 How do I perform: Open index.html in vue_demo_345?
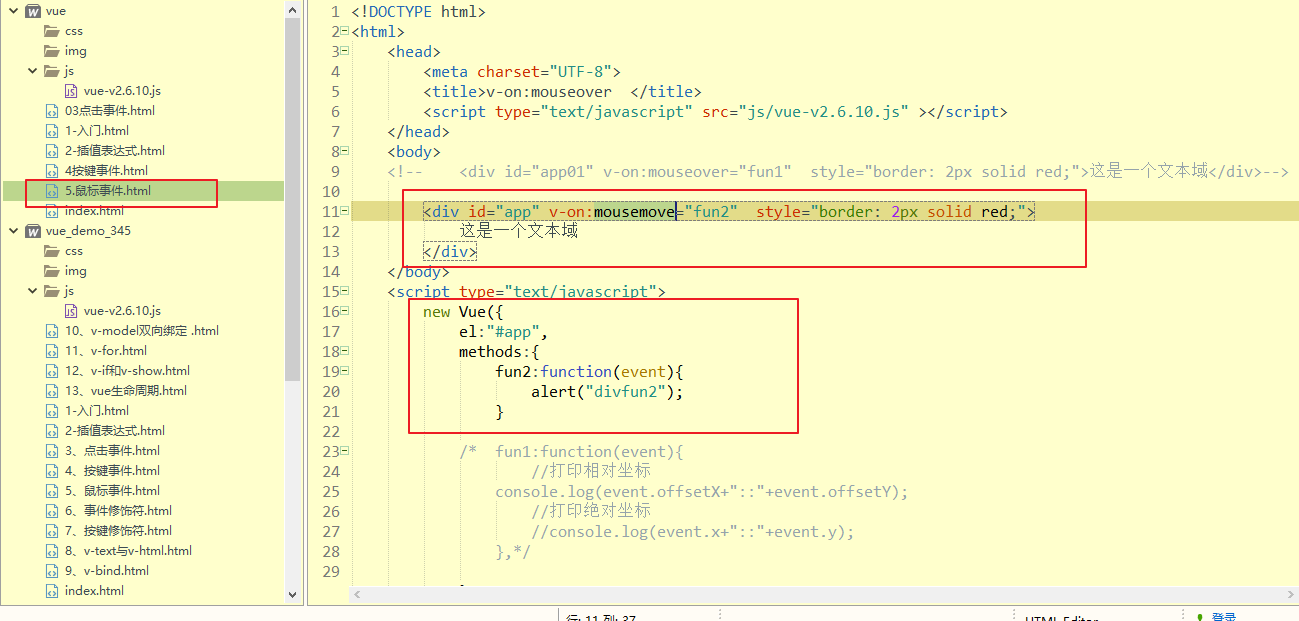[94, 591]
